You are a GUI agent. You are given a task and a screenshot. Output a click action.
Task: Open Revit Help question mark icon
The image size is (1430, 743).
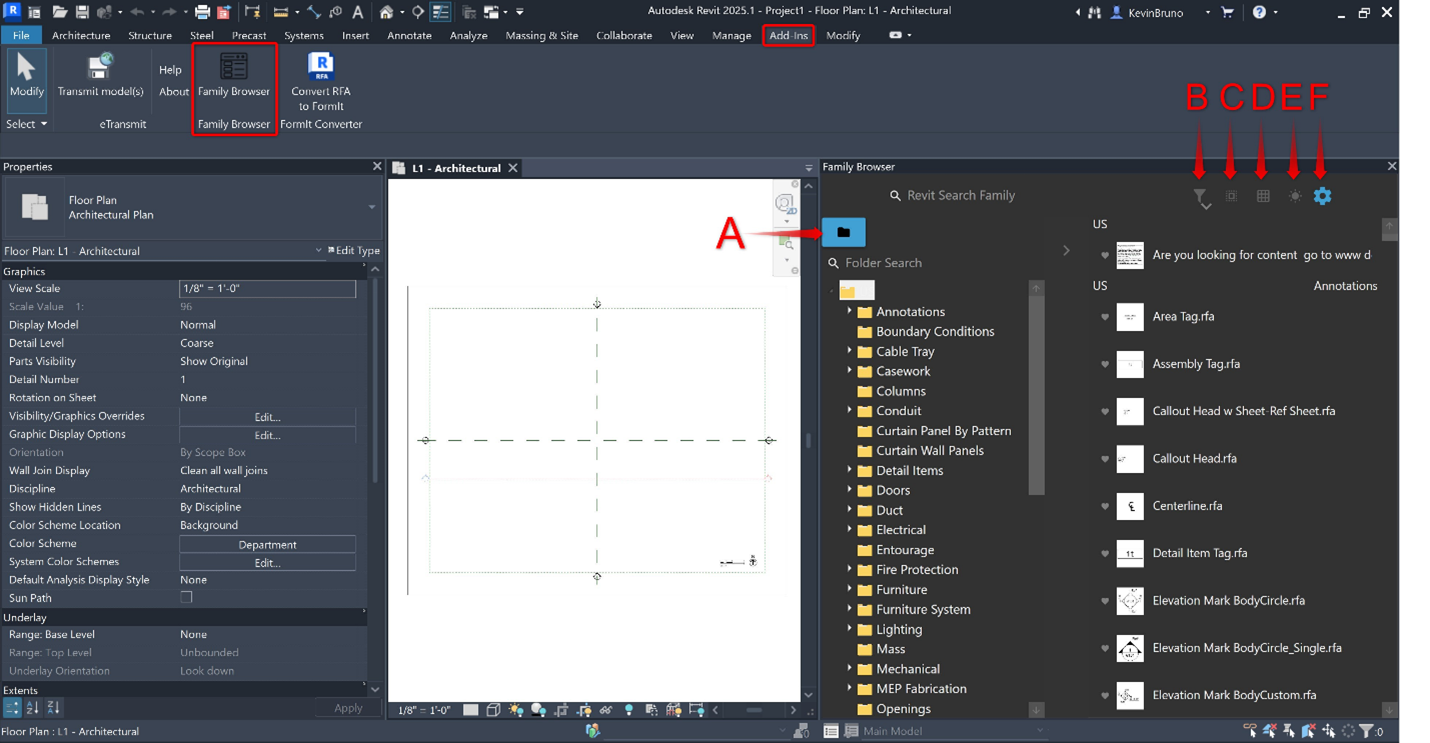(1259, 12)
